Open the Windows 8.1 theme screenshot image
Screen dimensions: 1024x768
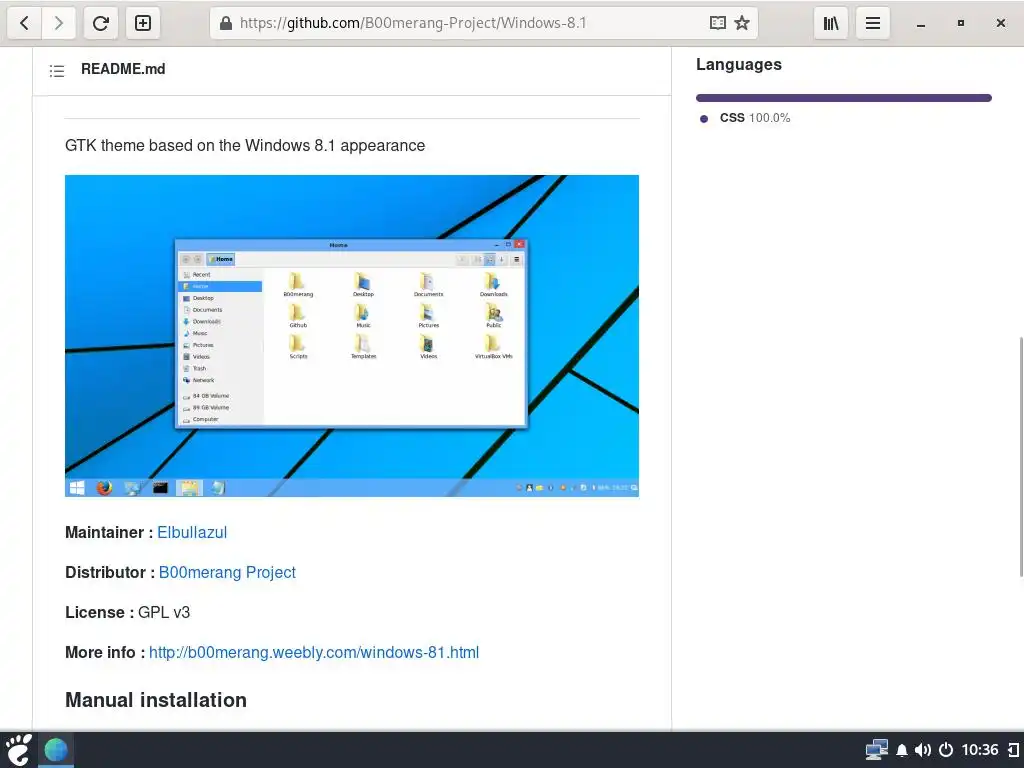pyautogui.click(x=352, y=336)
